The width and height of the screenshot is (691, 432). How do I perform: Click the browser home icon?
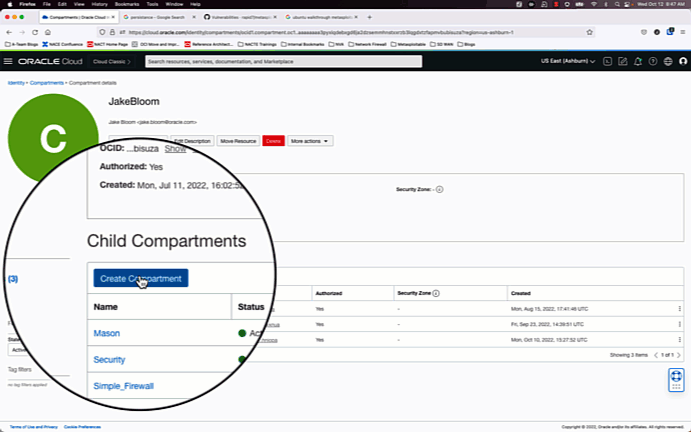(48, 32)
